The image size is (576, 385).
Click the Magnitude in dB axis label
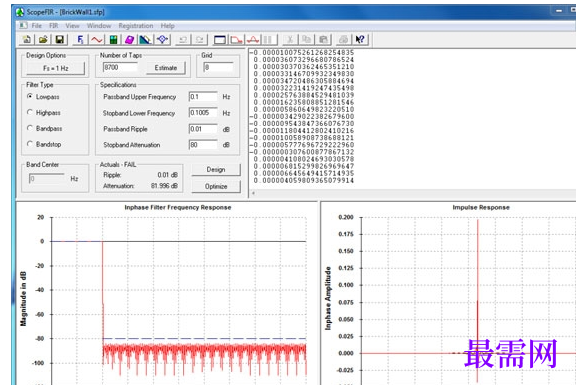coord(24,299)
